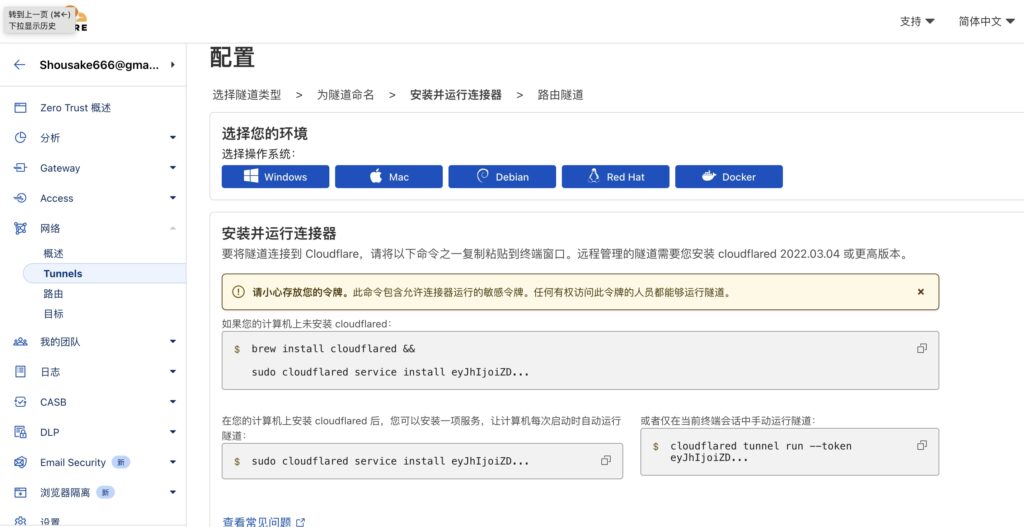Expand the Access menu section

[172, 198]
